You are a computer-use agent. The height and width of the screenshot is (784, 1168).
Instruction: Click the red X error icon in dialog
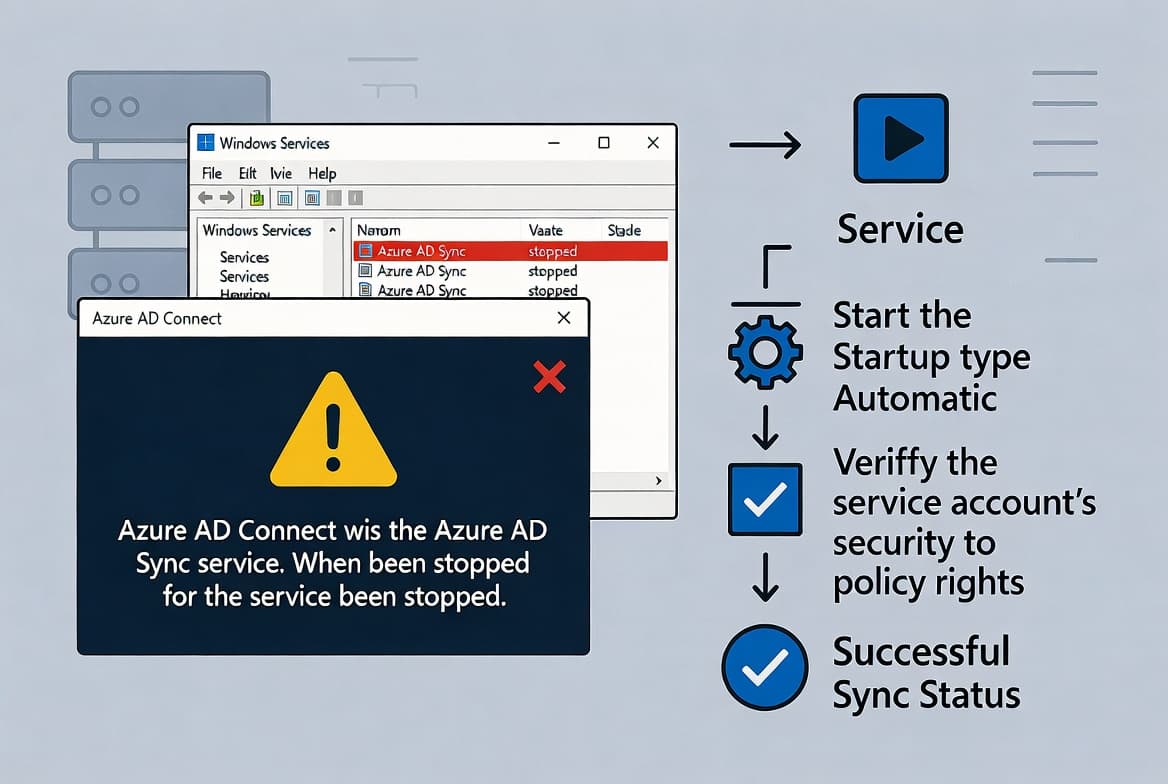point(550,376)
